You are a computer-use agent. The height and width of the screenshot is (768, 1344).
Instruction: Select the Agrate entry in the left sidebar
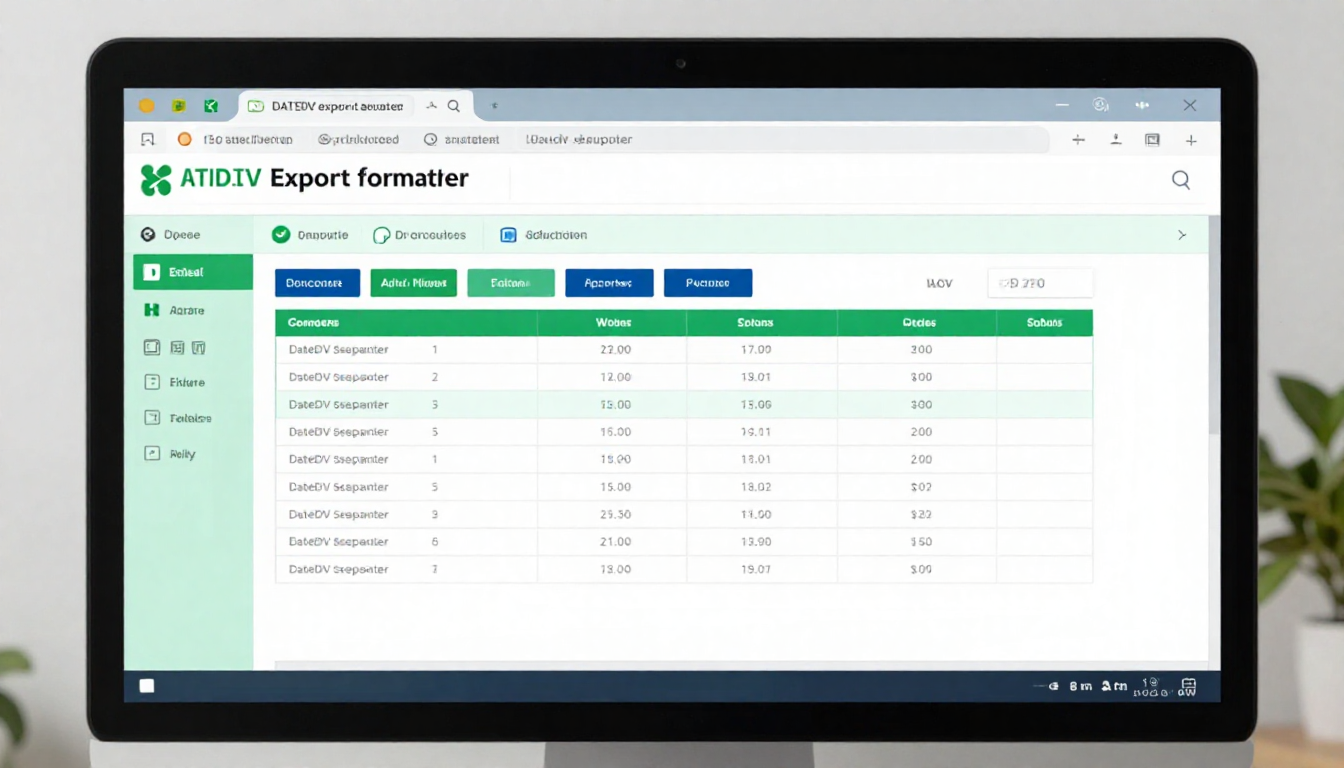190,310
